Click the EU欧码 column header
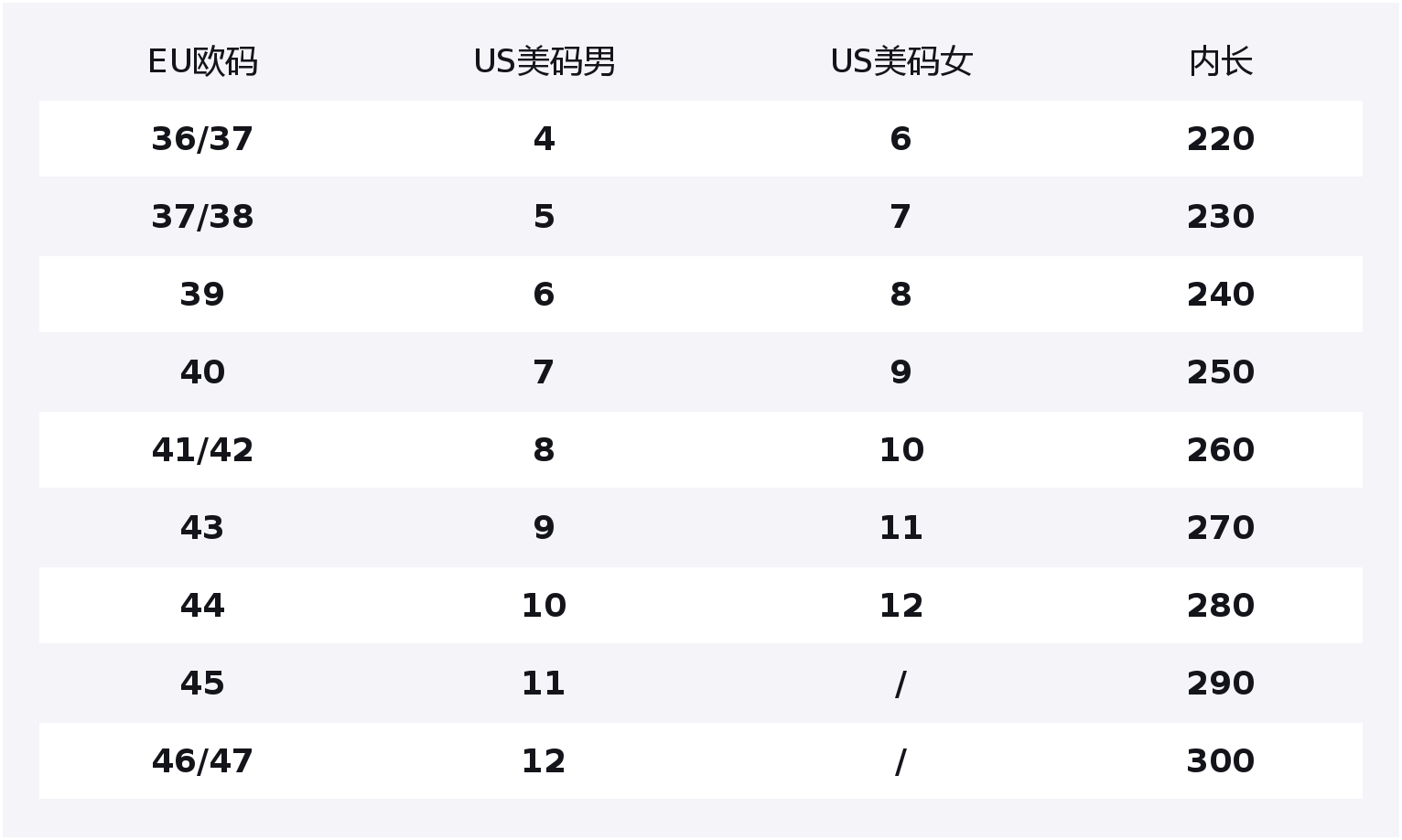This screenshot has width=1402, height=840. (x=202, y=62)
